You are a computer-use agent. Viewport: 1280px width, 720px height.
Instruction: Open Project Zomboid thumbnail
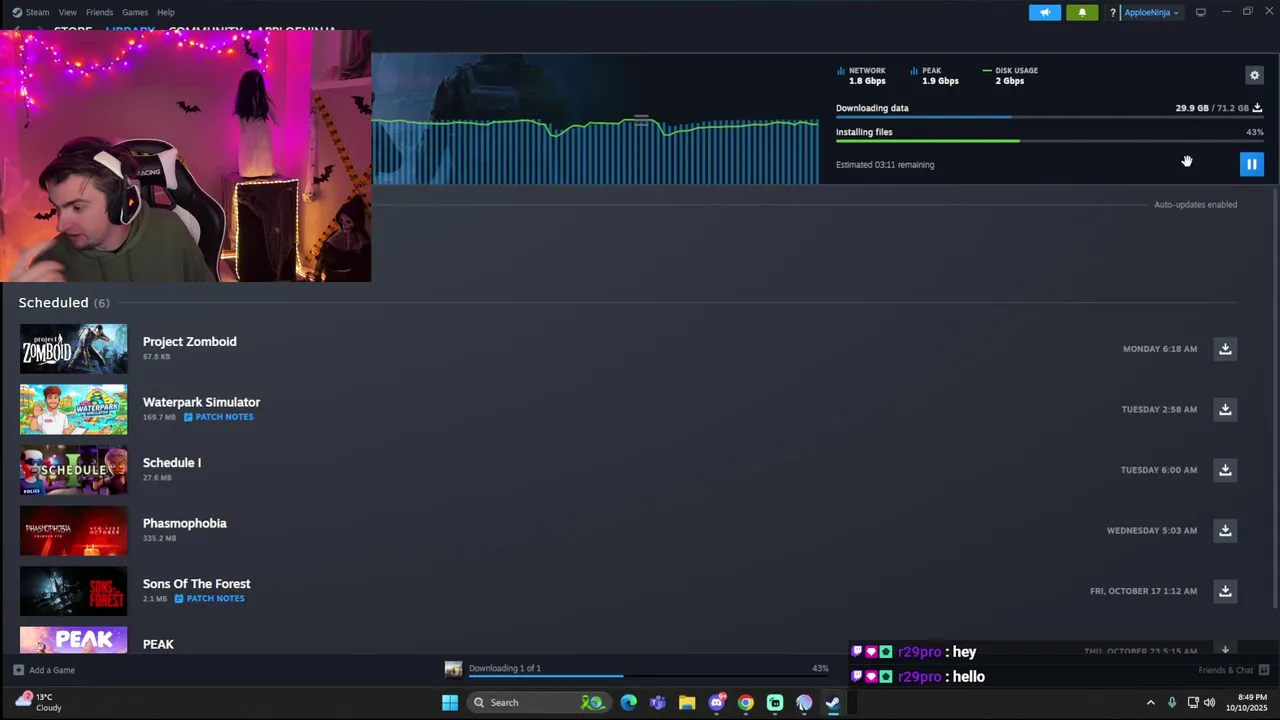73,349
